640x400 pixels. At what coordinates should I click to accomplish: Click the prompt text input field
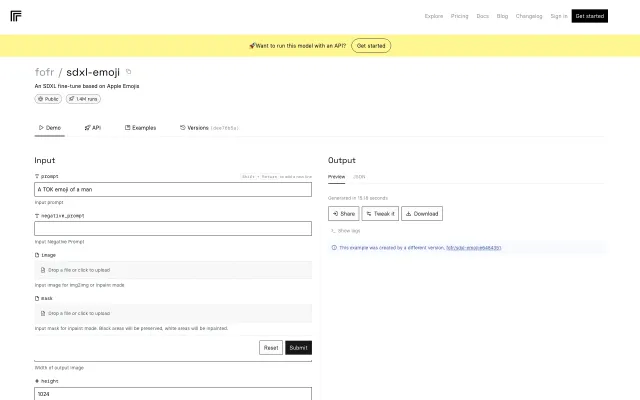pos(173,189)
